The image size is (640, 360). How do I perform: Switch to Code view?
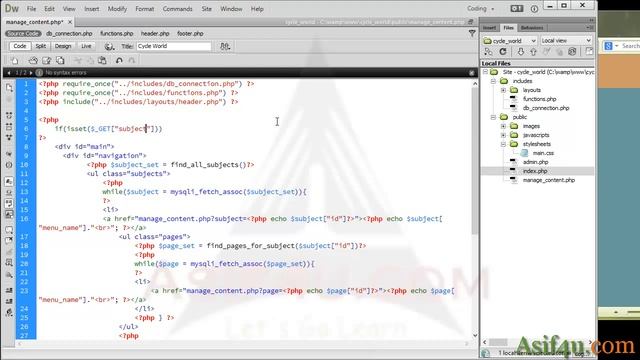coord(20,46)
